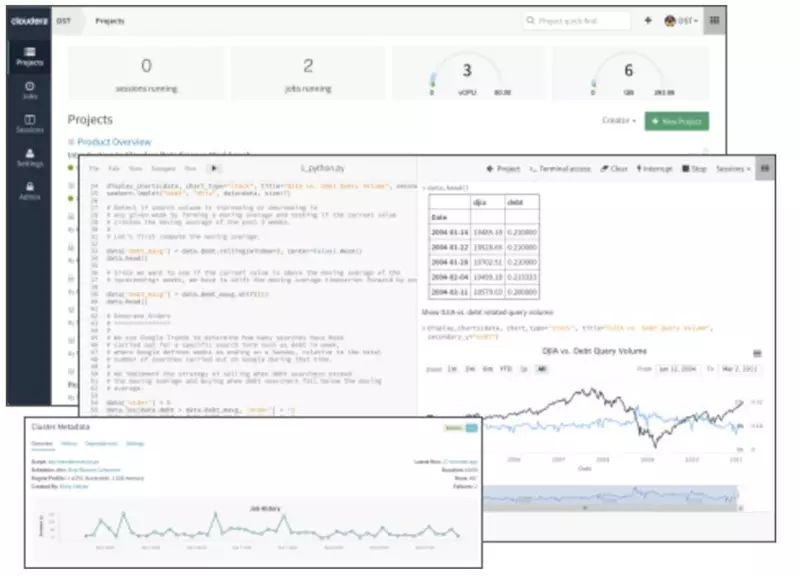Open the Product Overview project link
Screen dimensions: 800x577
(x=114, y=142)
